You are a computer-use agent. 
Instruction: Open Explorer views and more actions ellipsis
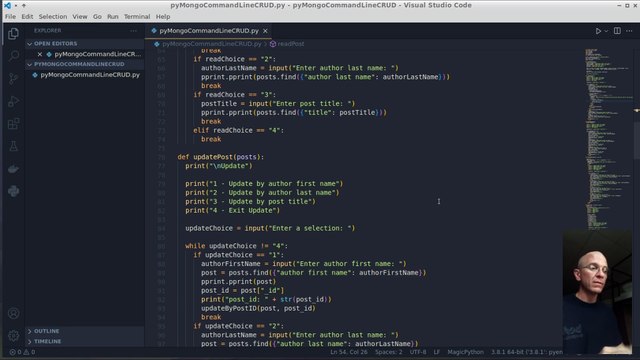[x=133, y=31]
